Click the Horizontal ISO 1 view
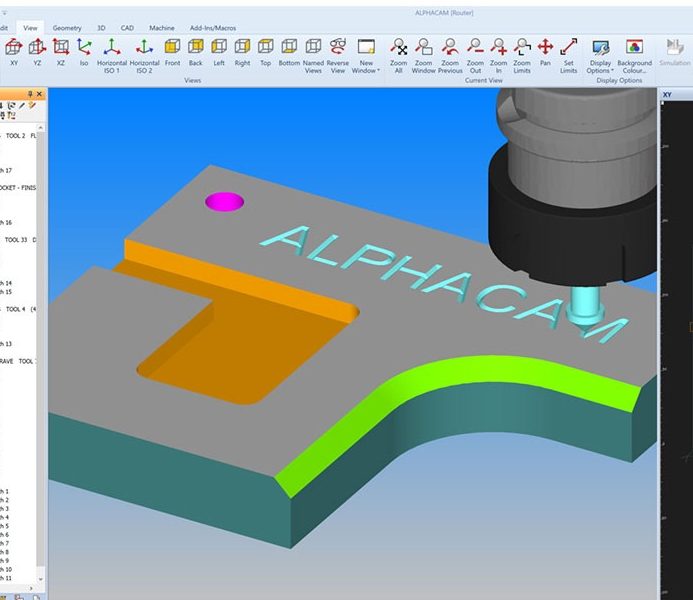Viewport: 693px width, 600px height. point(112,52)
